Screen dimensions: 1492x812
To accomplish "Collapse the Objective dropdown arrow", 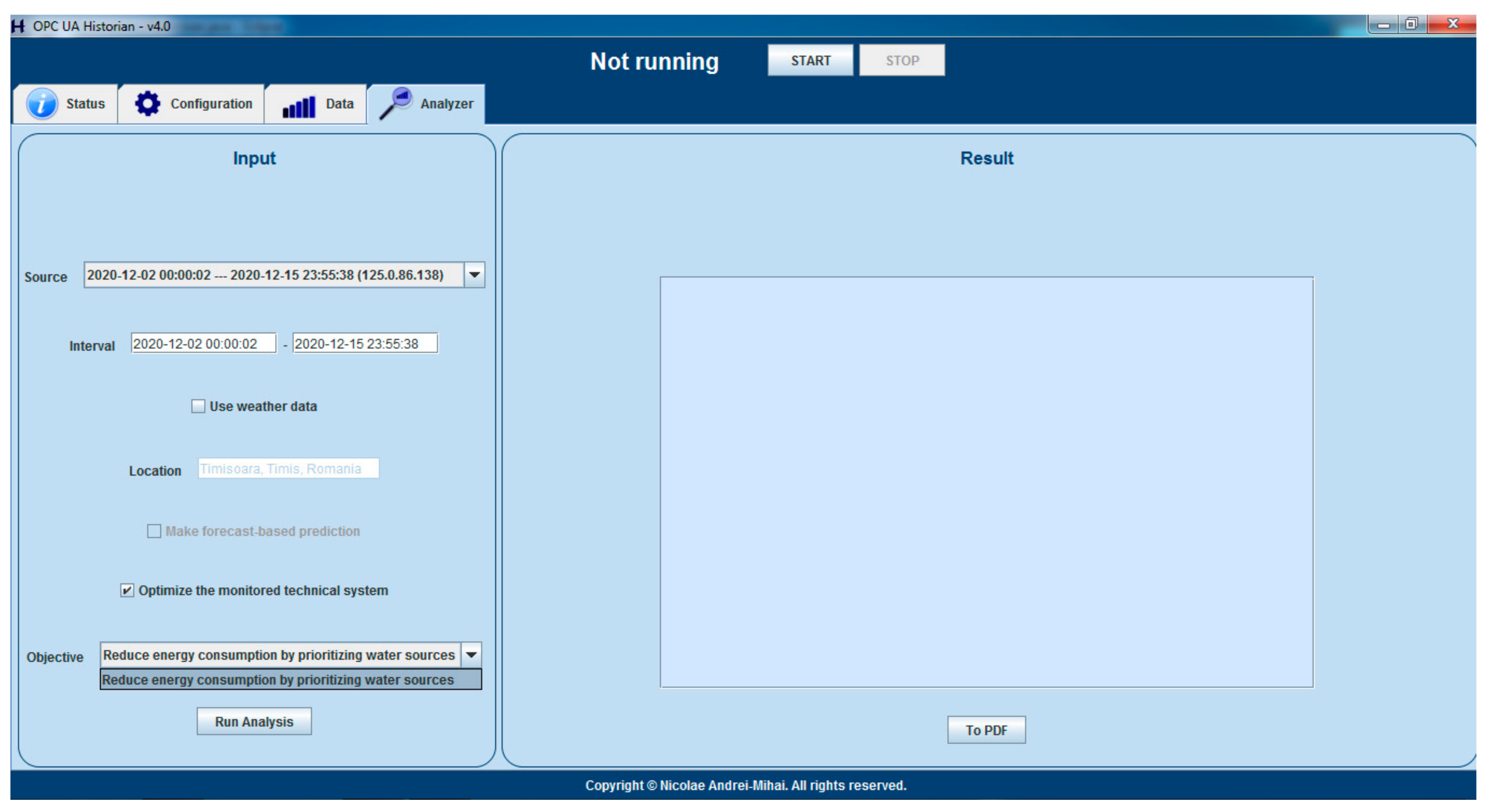I will coord(471,654).
